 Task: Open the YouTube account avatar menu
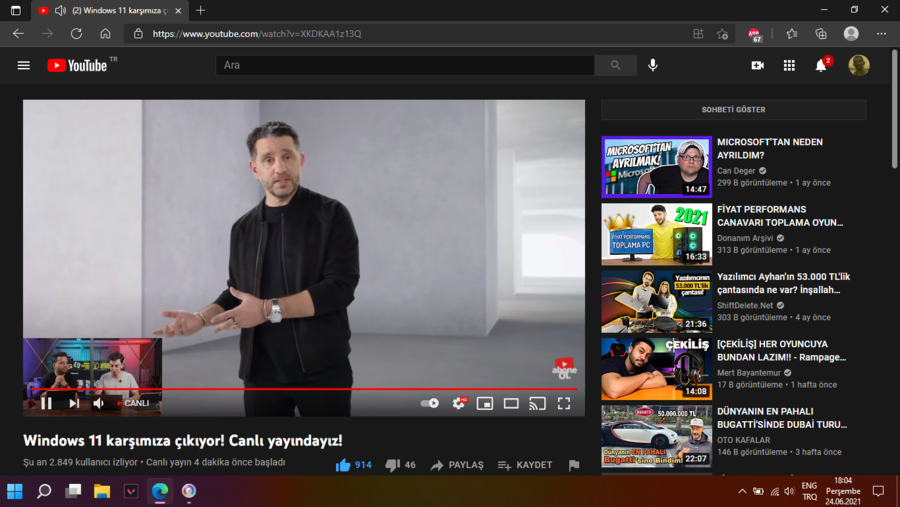tap(859, 65)
